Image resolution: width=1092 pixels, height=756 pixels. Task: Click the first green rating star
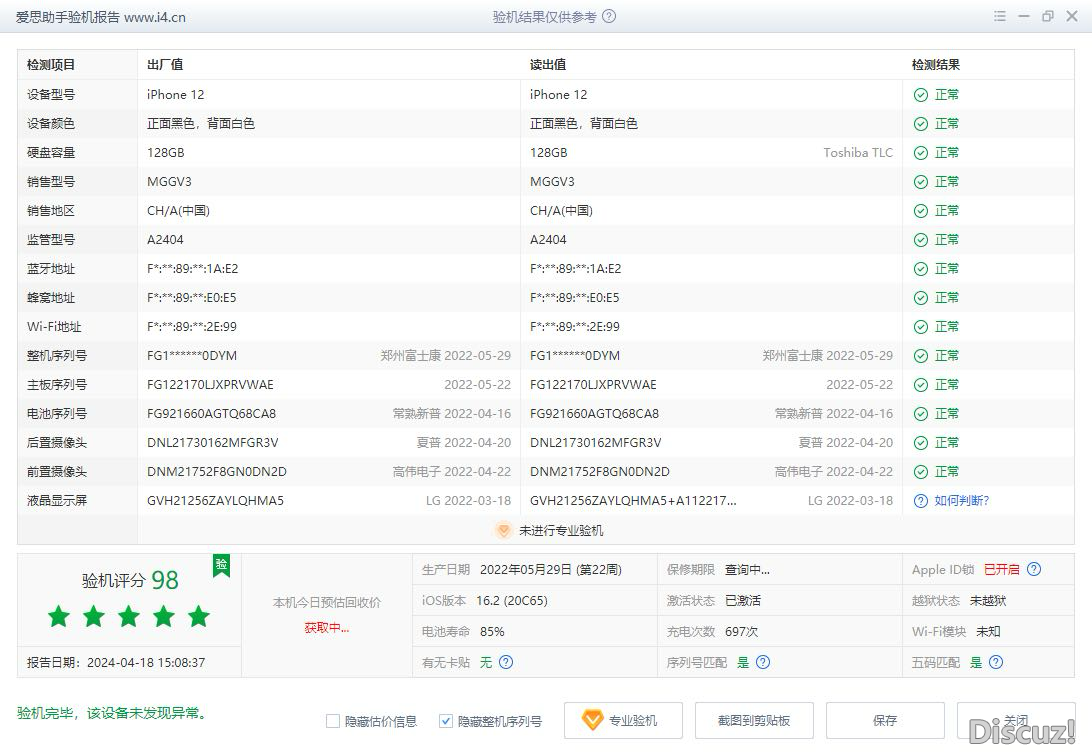click(x=59, y=616)
